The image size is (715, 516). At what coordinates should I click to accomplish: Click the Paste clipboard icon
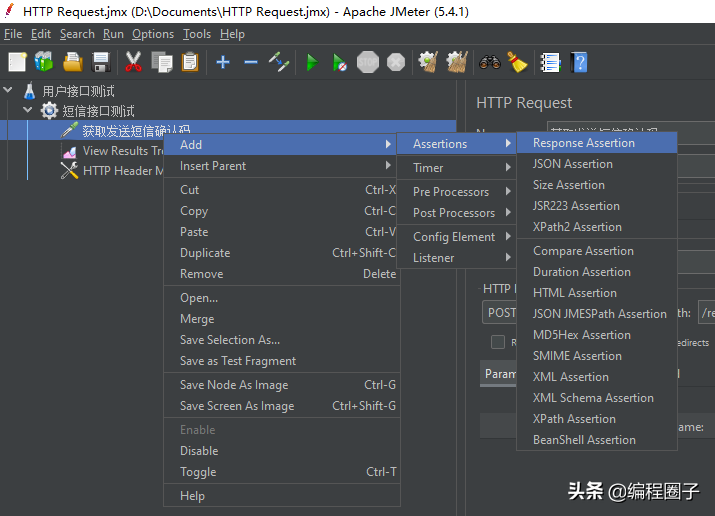pyautogui.click(x=190, y=62)
